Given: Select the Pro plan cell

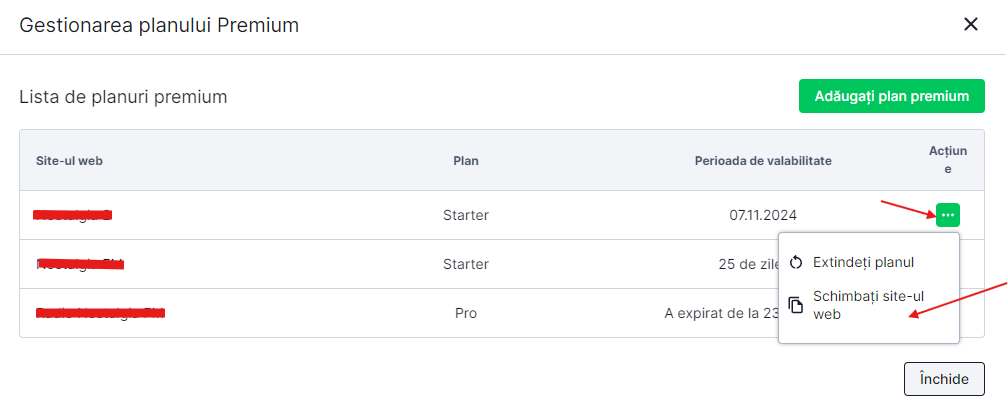Looking at the screenshot, I should pyautogui.click(x=466, y=313).
